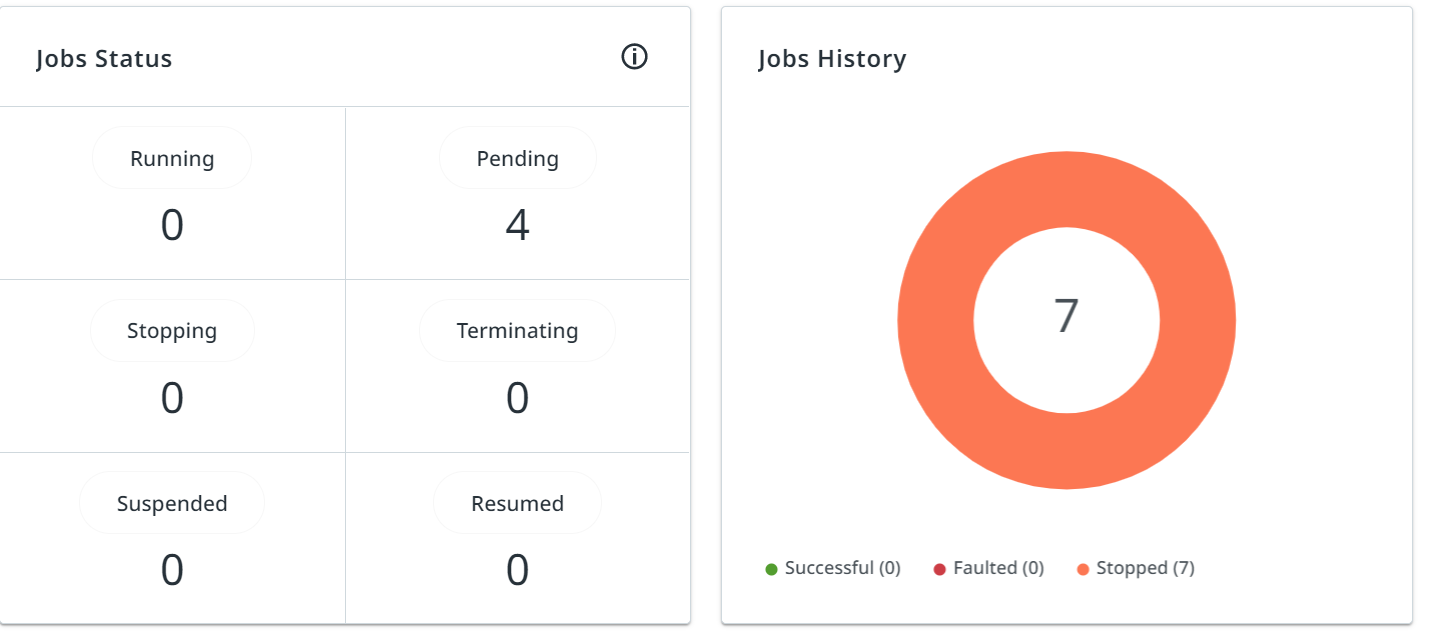Screen dimensions: 1431x631
Task: Click the Stopping status label
Action: pyautogui.click(x=172, y=331)
